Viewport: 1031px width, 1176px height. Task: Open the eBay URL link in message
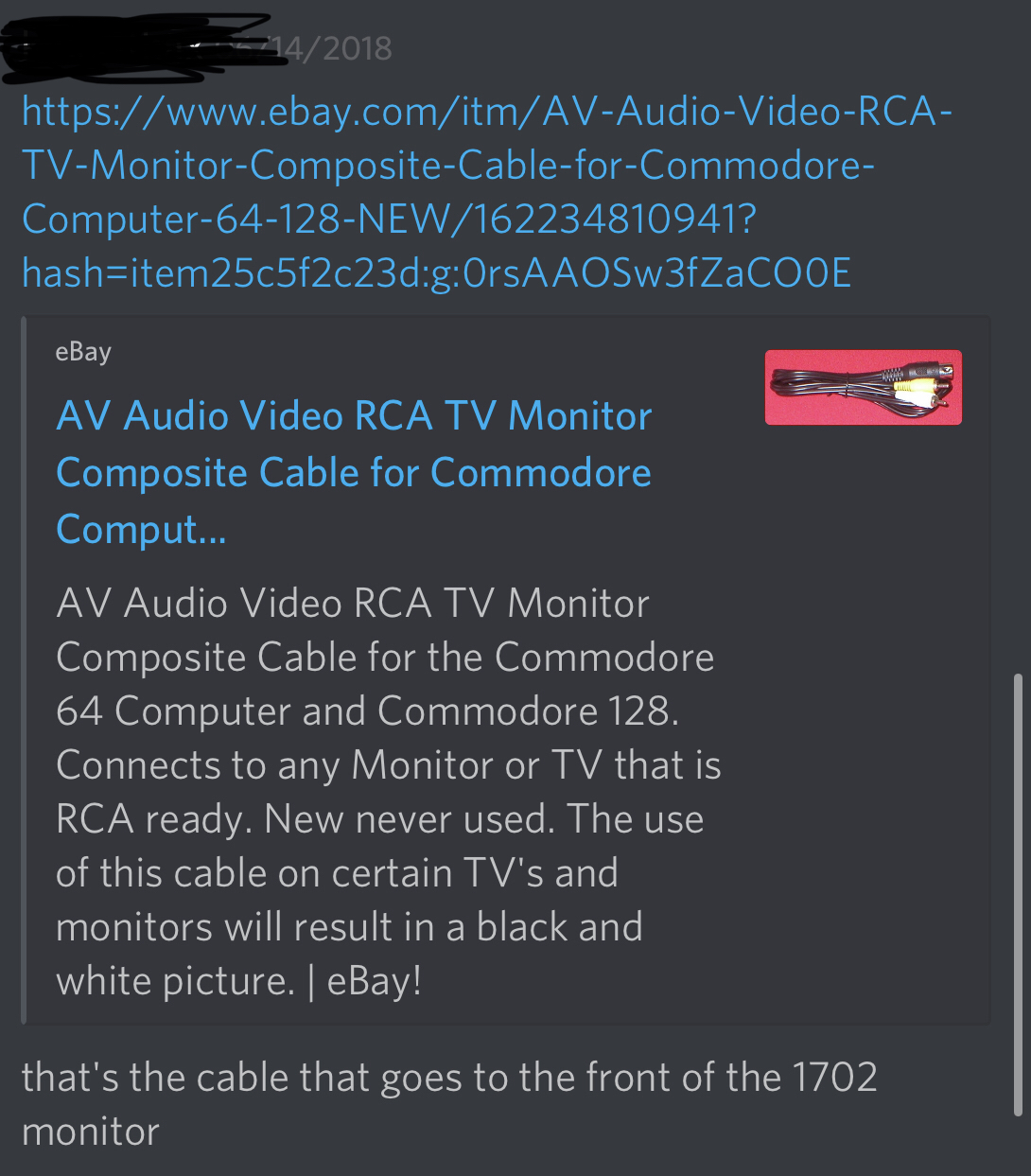[486, 193]
